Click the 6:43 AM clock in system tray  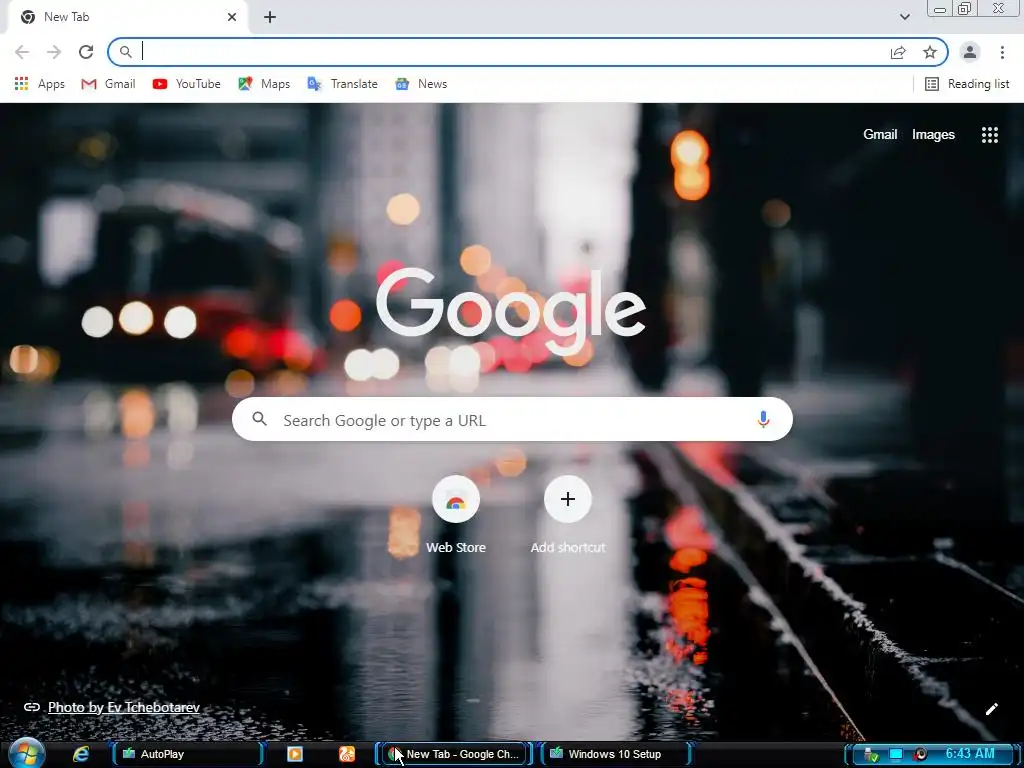click(970, 754)
